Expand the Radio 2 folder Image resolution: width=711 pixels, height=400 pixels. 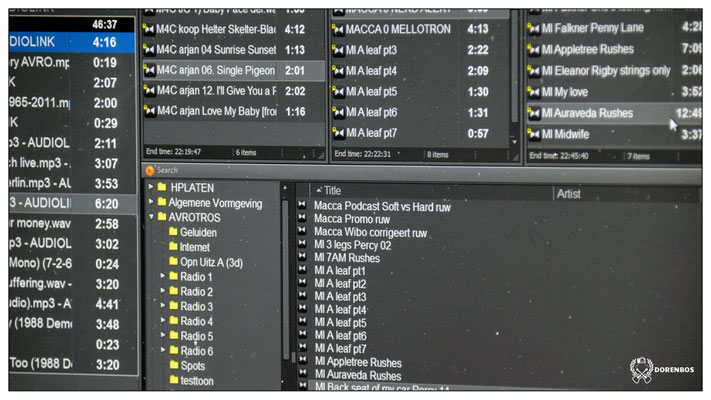162,291
